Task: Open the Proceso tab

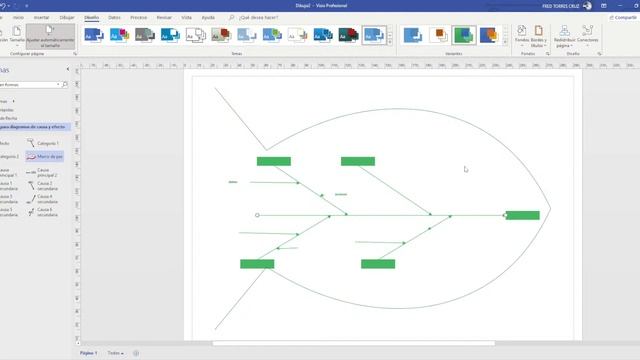Action: tap(138, 18)
